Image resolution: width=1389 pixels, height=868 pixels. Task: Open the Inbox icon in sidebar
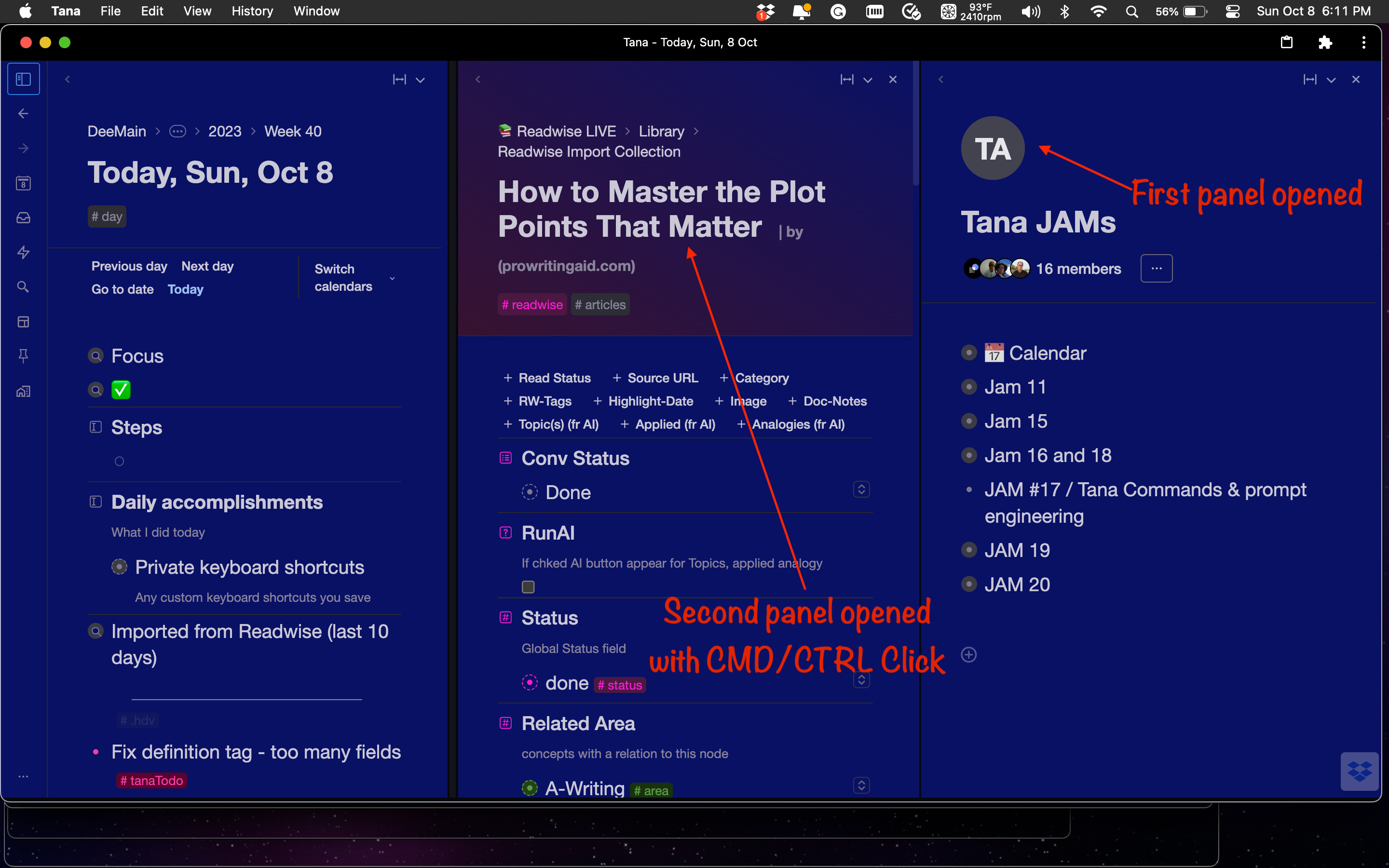coord(24,217)
